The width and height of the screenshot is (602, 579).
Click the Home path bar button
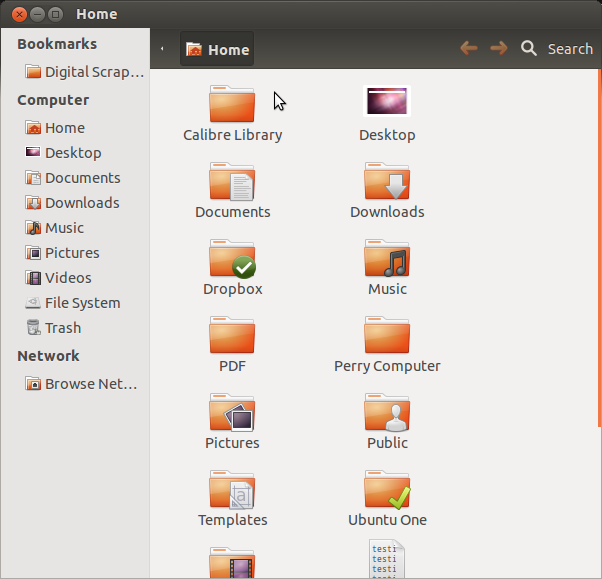click(x=217, y=49)
